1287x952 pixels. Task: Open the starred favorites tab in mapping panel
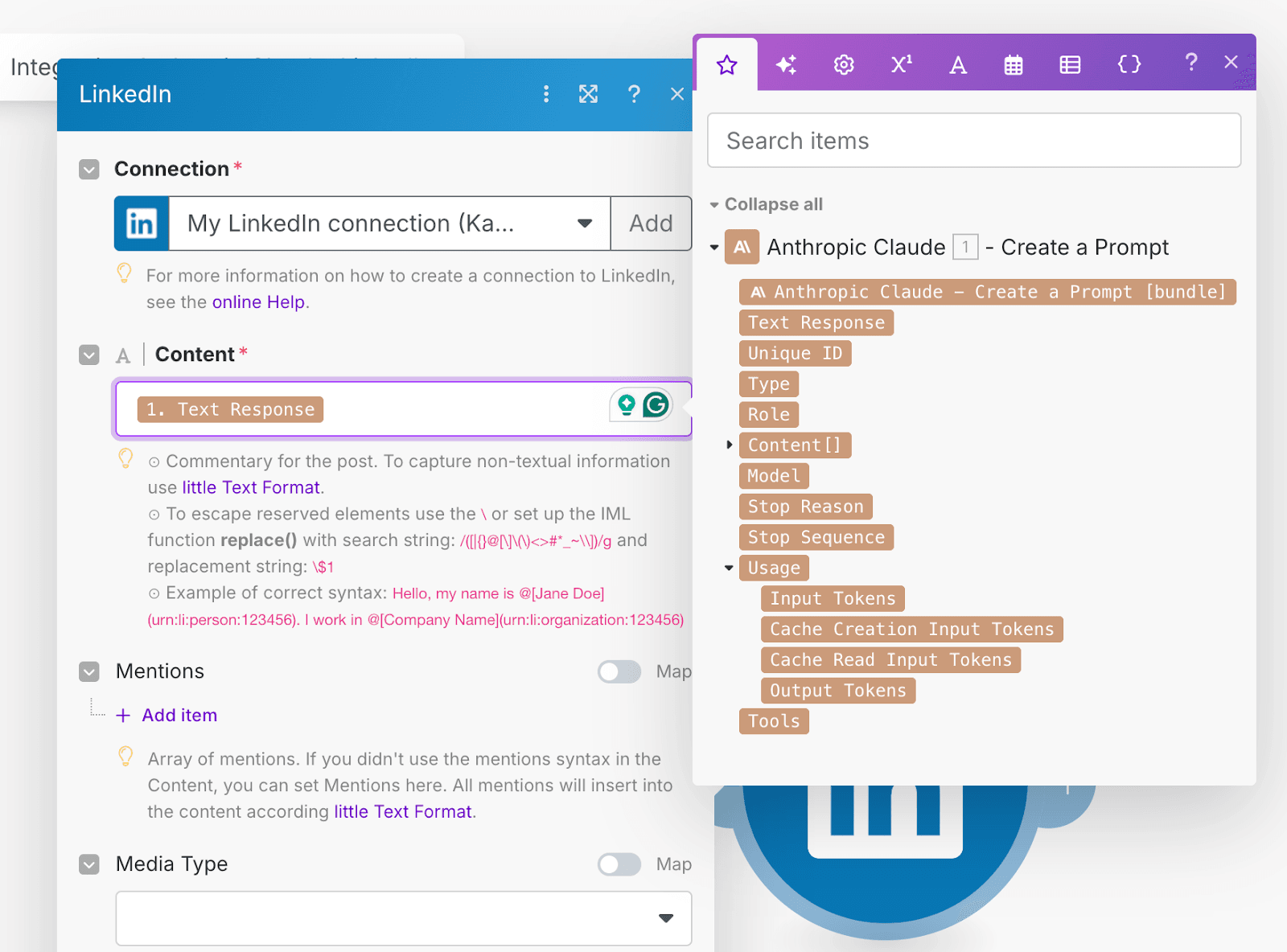(x=727, y=64)
